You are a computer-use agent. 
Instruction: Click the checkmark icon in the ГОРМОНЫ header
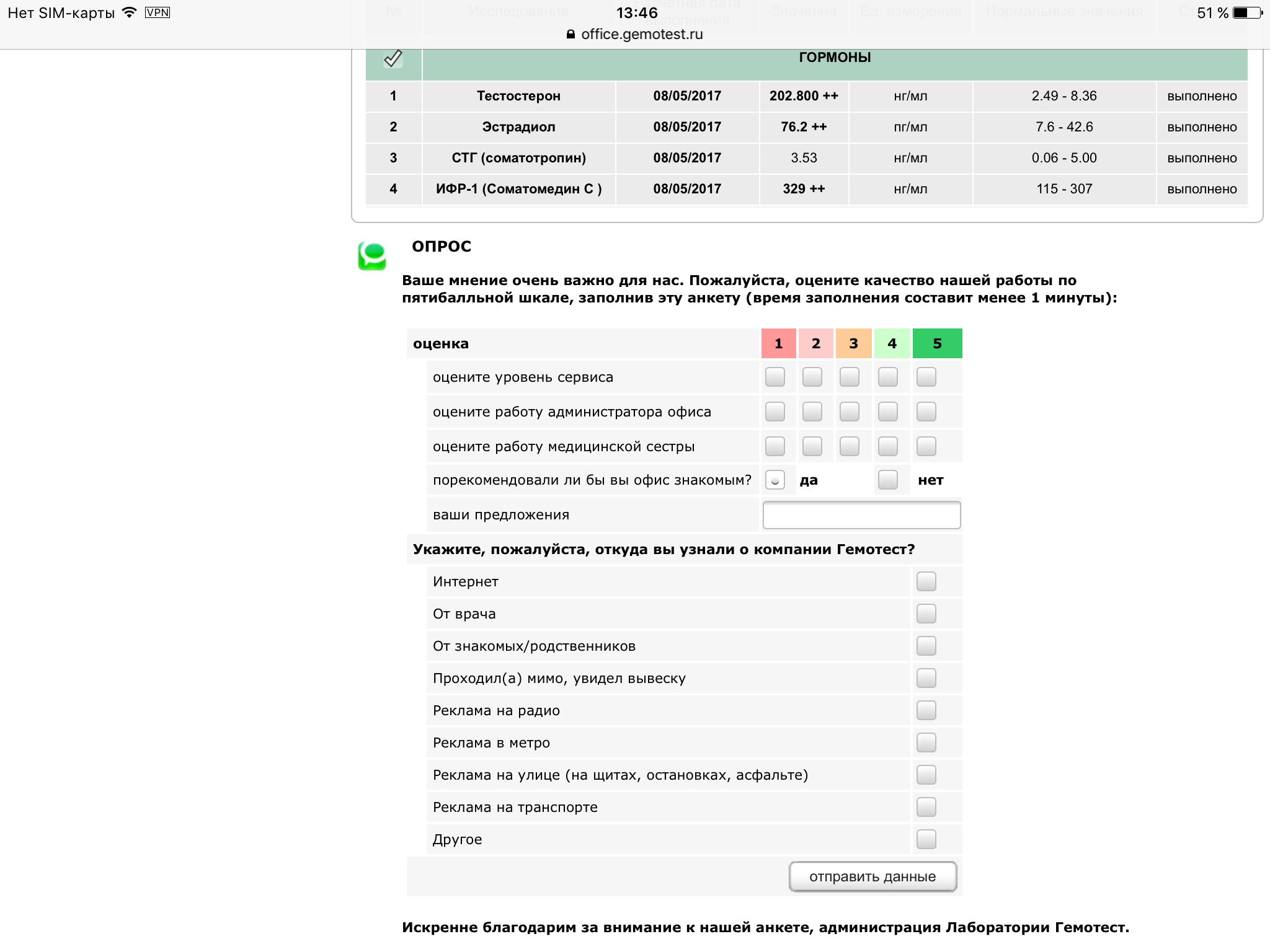[392, 58]
